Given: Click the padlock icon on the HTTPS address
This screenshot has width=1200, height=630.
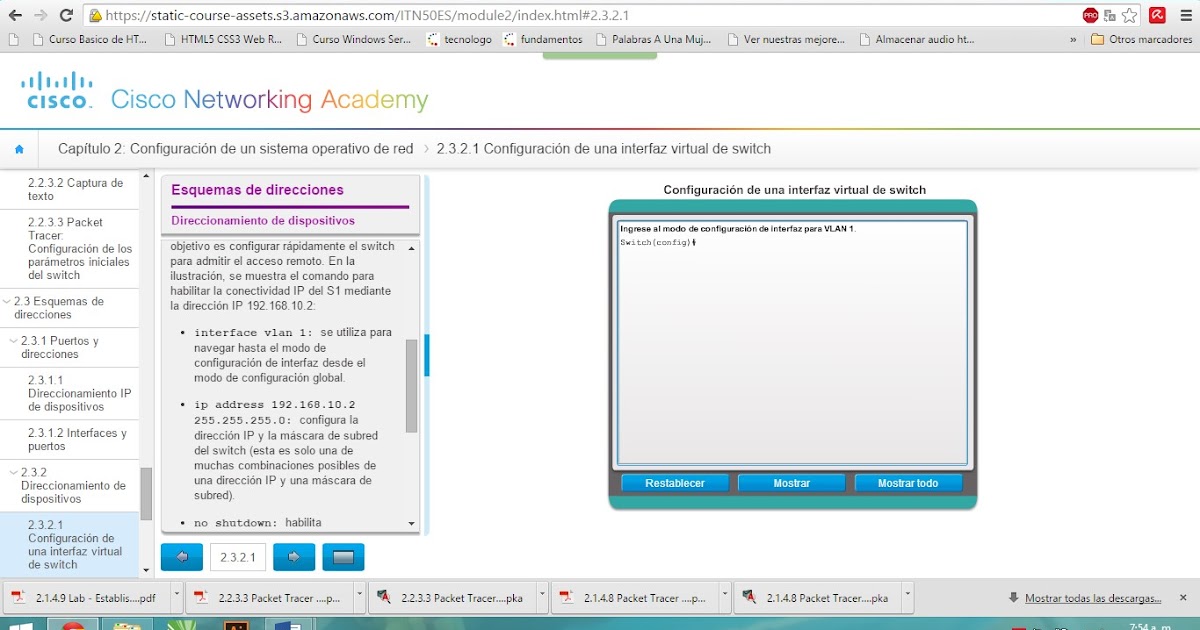Looking at the screenshot, I should pyautogui.click(x=95, y=15).
